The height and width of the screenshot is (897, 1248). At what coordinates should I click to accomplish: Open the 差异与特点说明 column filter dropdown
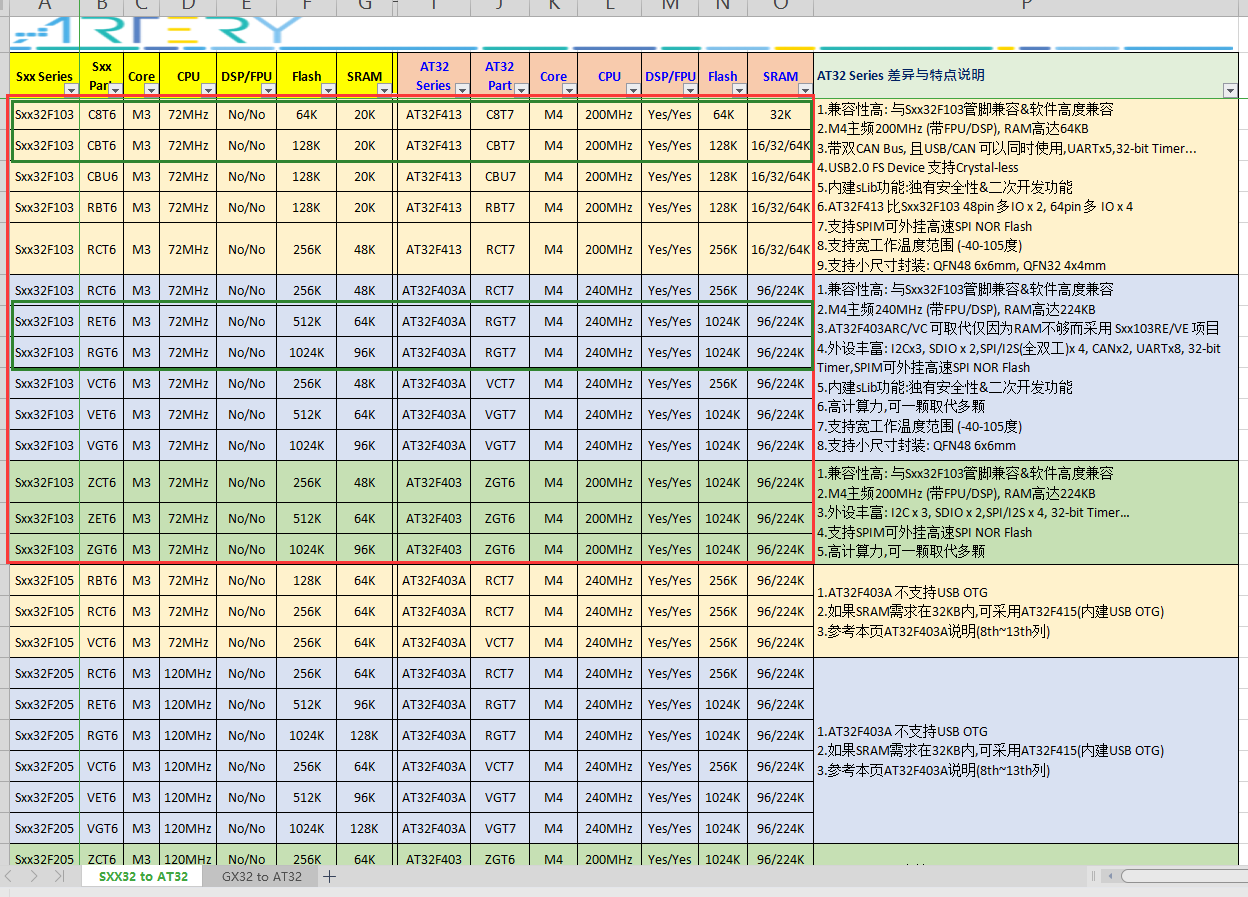pos(1230,90)
